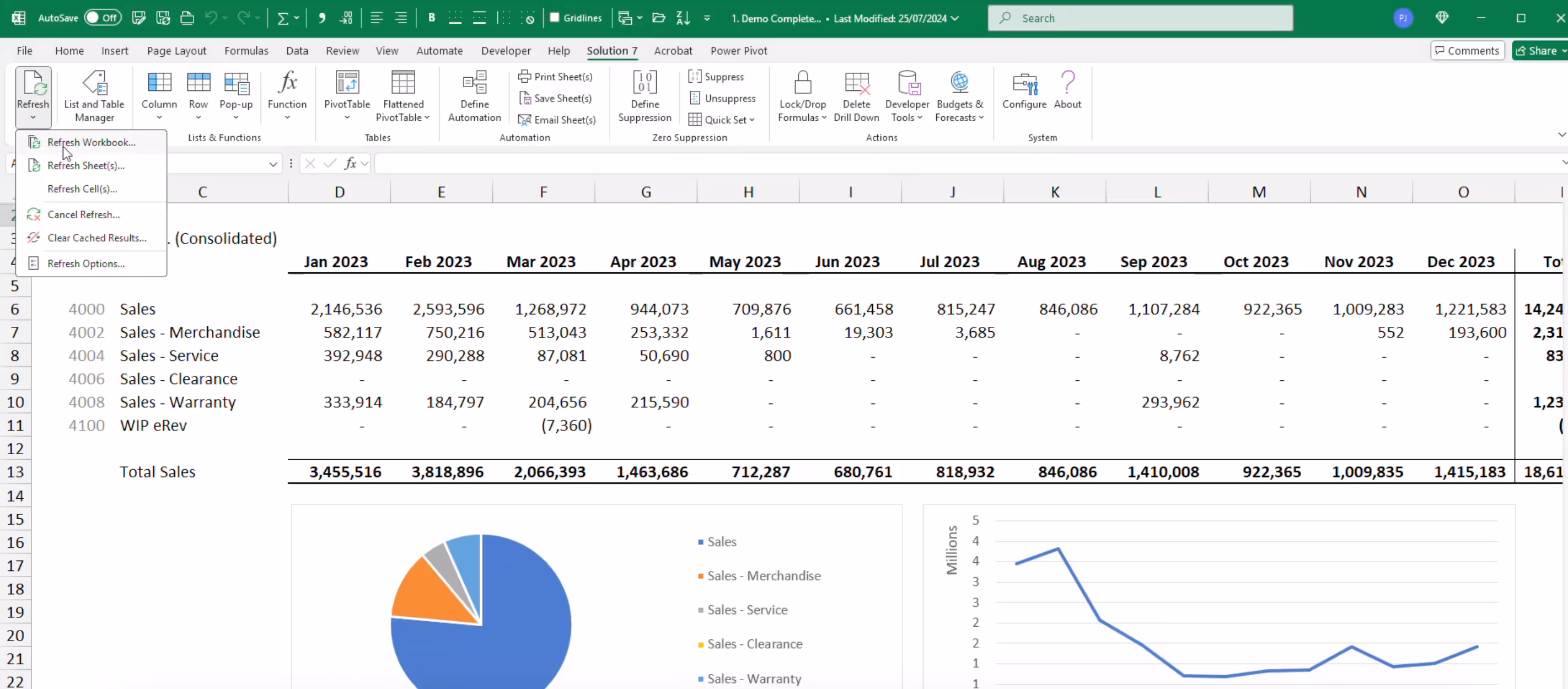Click the Email Sheet(s) icon
This screenshot has width=1568, height=689.
point(524,120)
